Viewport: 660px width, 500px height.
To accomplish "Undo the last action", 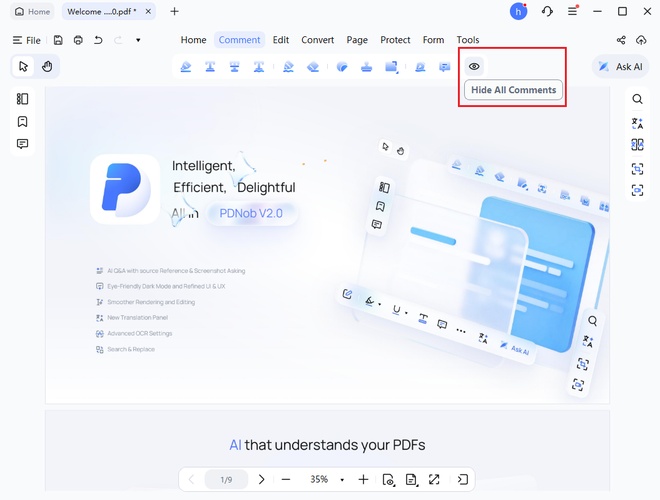I will (98, 40).
